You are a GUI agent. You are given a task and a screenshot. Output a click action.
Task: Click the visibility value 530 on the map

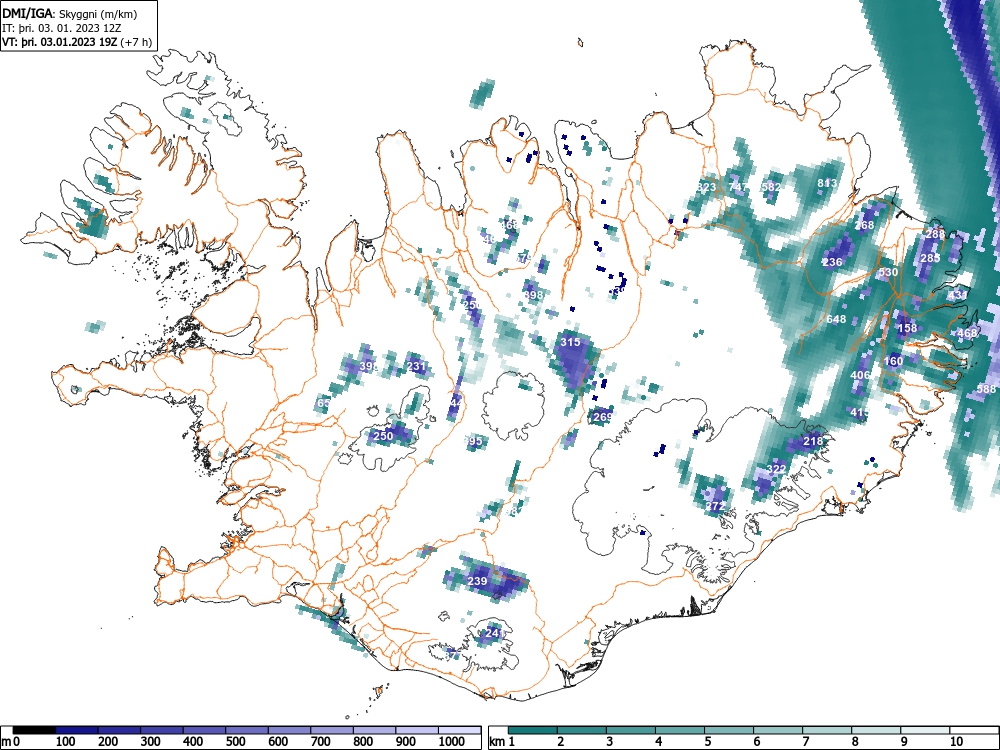click(888, 272)
